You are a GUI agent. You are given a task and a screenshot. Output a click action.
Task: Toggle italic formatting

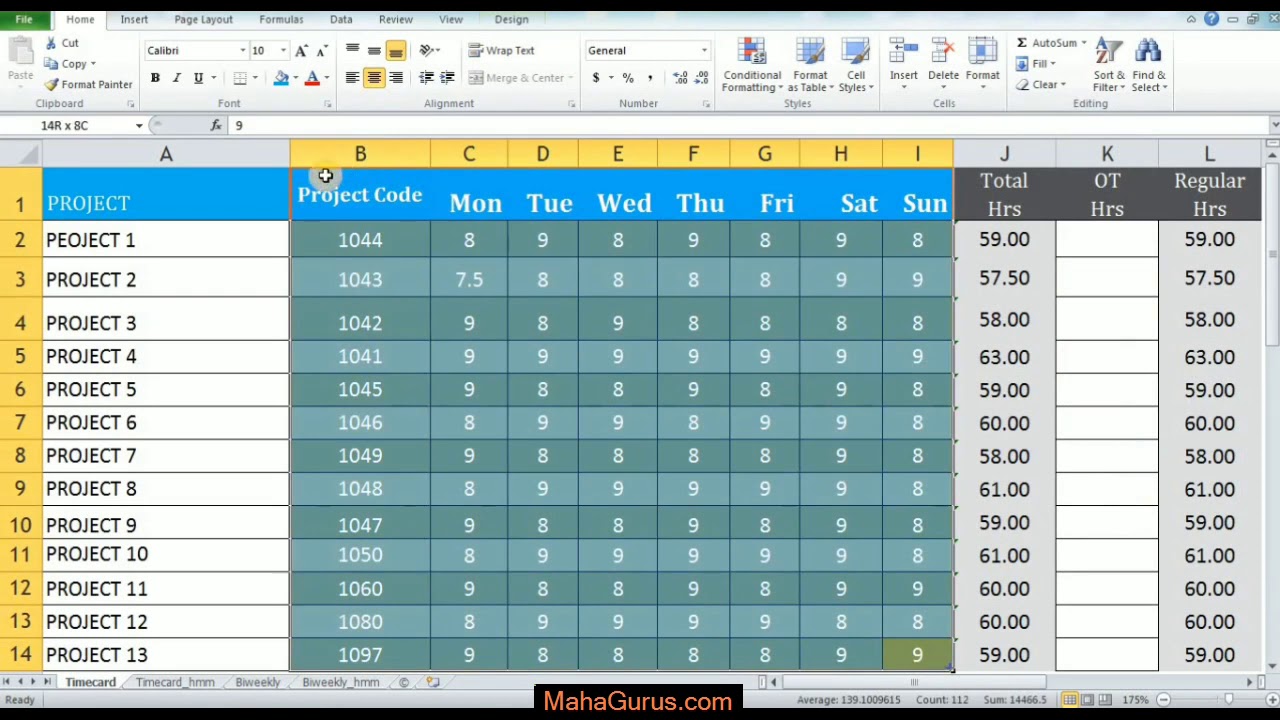click(176, 78)
